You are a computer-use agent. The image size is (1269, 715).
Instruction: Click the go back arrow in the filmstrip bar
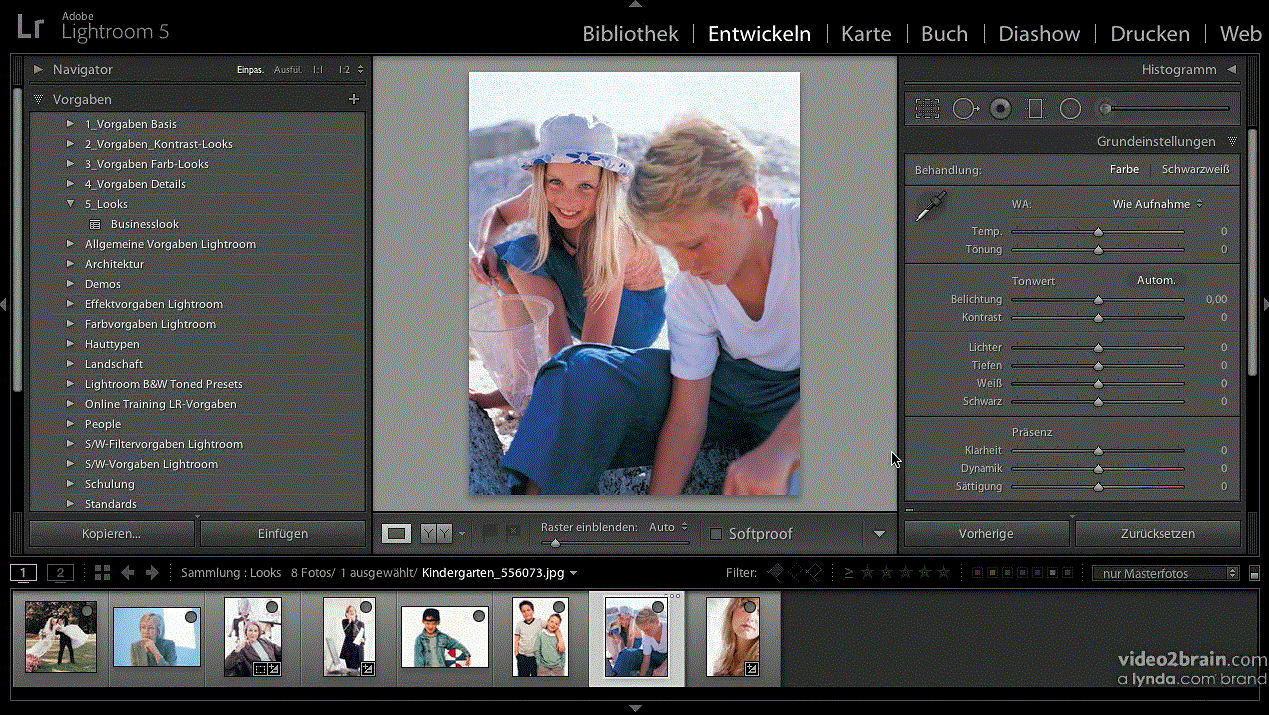(x=128, y=573)
